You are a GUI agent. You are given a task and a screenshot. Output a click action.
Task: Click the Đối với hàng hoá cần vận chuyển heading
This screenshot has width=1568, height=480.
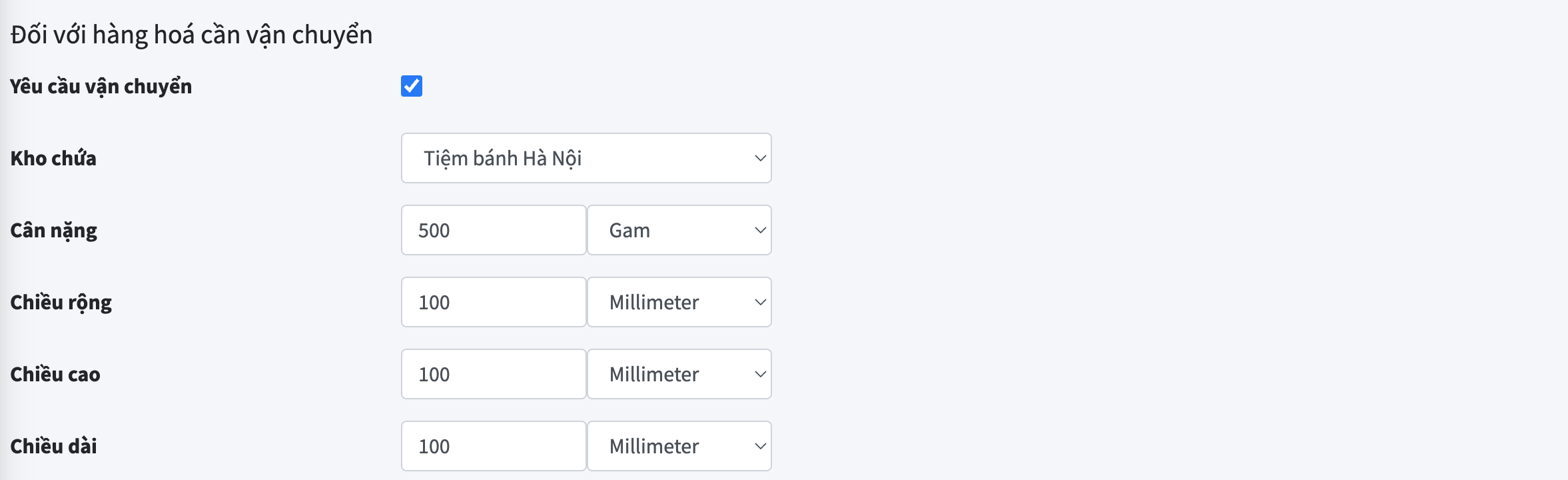pyautogui.click(x=192, y=35)
